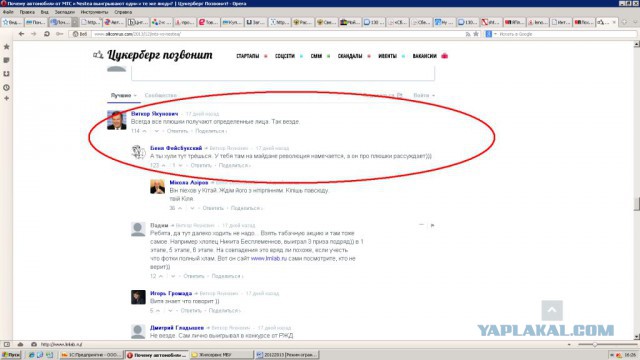Open Bookmarks panel star in Opera sidebar
Image resolution: width=640 pixels, height=360 pixels.
[x=7, y=47]
